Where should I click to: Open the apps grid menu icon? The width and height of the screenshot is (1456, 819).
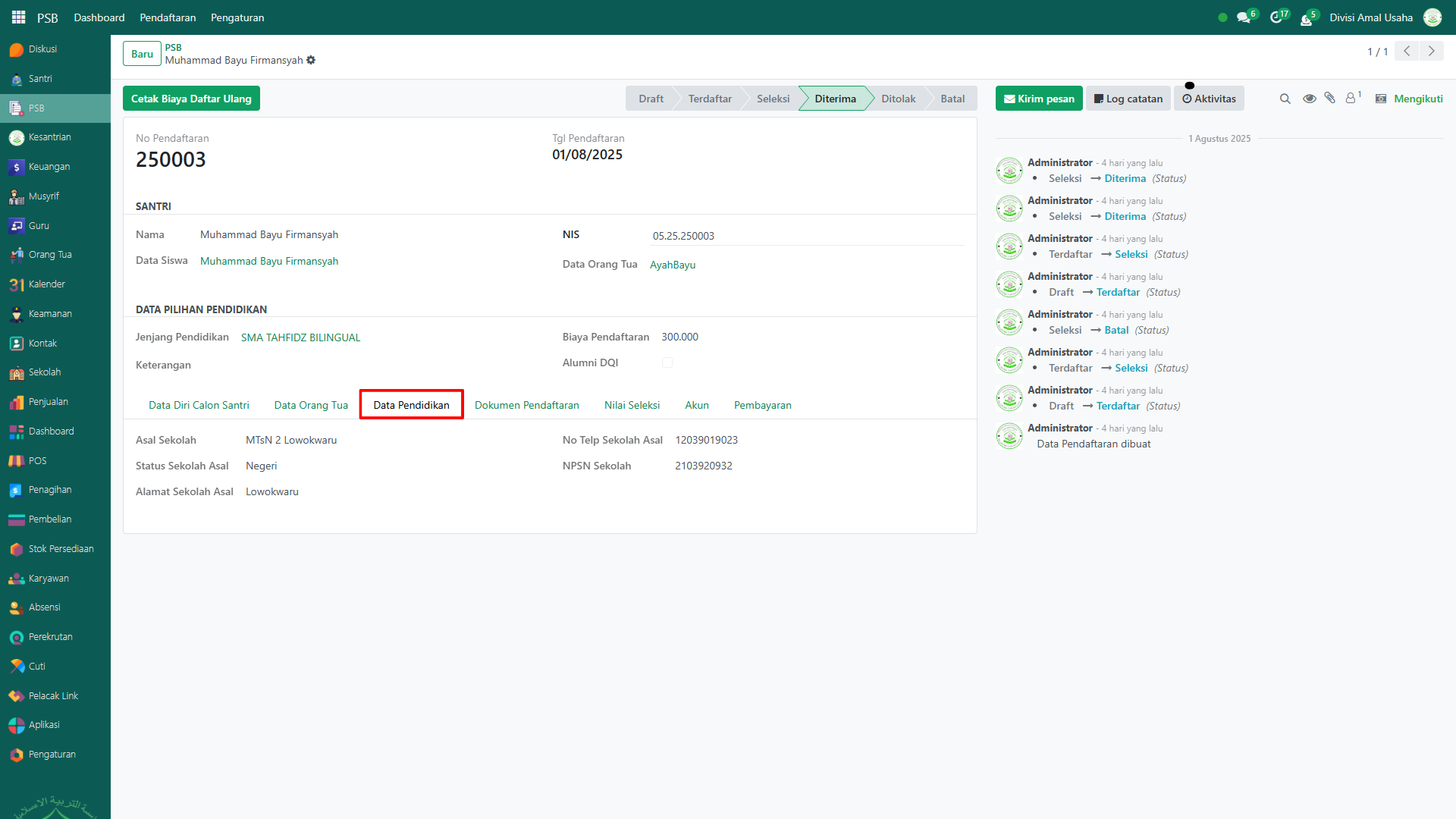pos(18,17)
